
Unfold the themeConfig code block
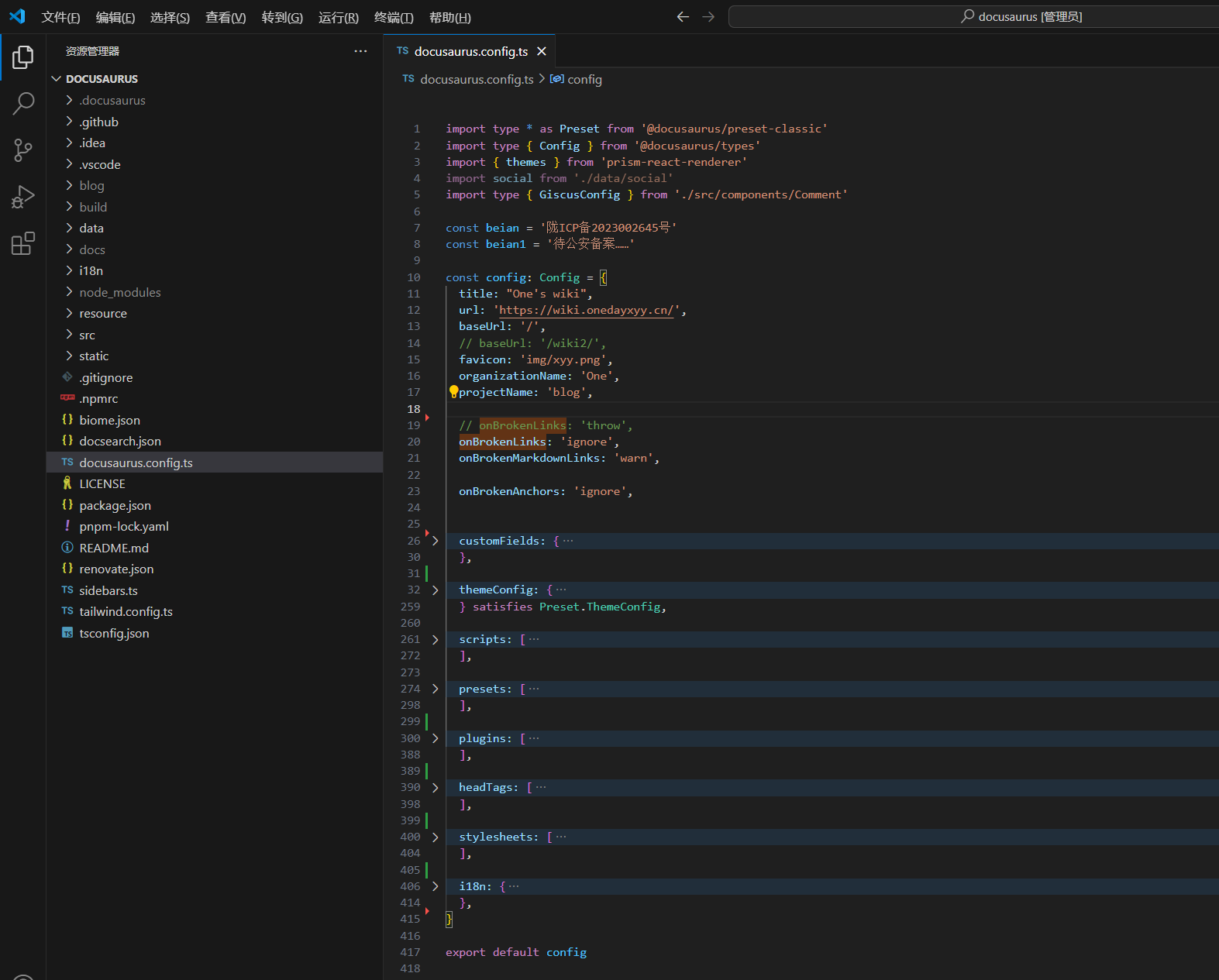pos(435,590)
